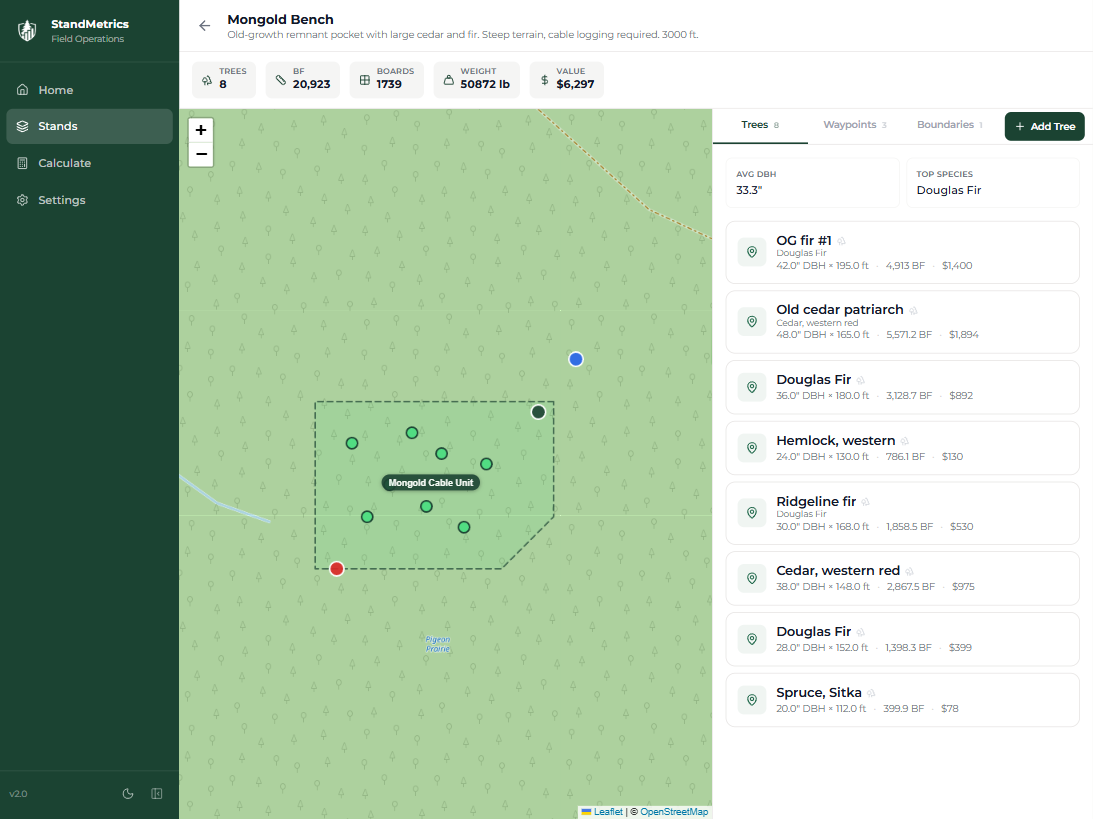The image size is (1093, 819).
Task: Click the pin icon on OG fir #1
Action: pos(751,252)
